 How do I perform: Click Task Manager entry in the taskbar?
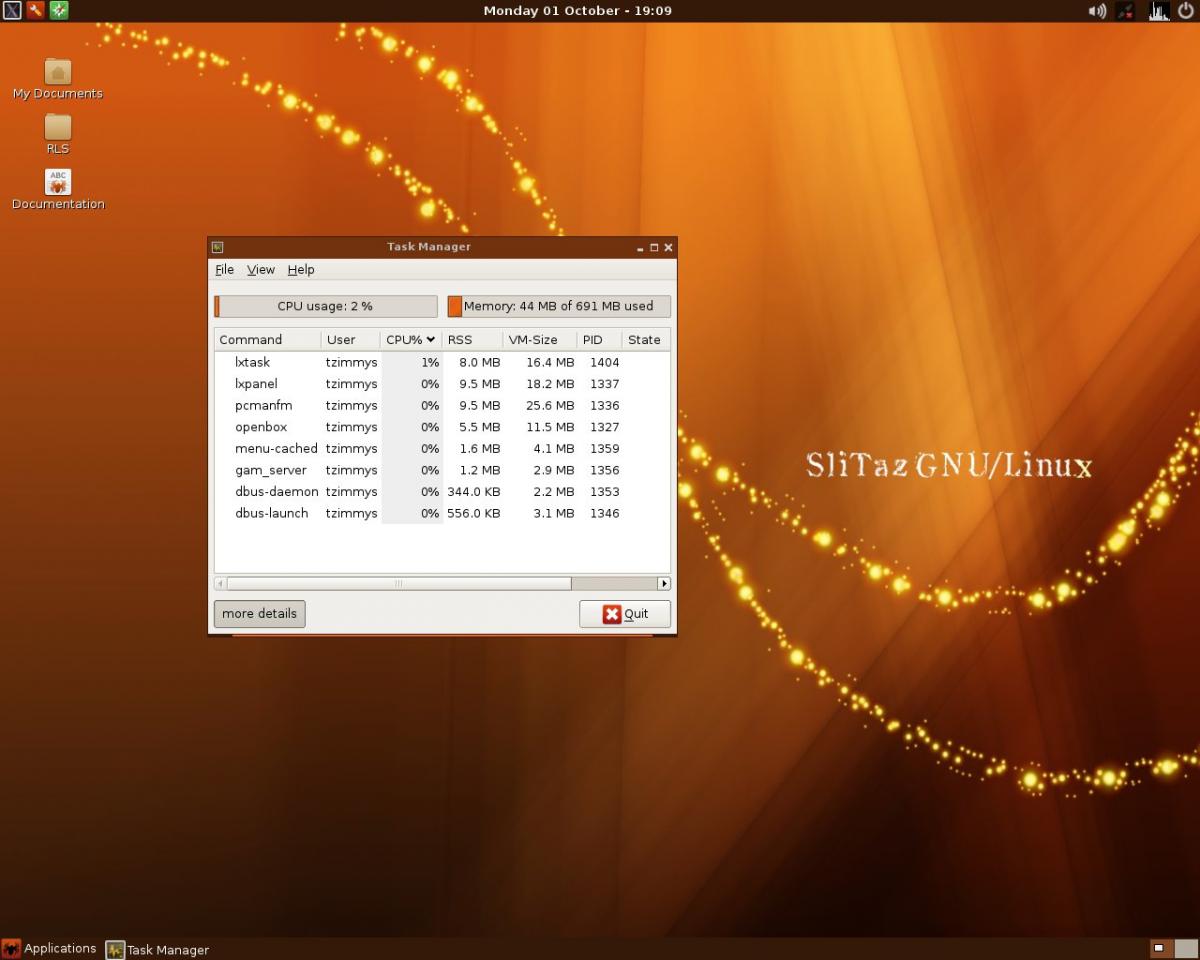[x=158, y=950]
